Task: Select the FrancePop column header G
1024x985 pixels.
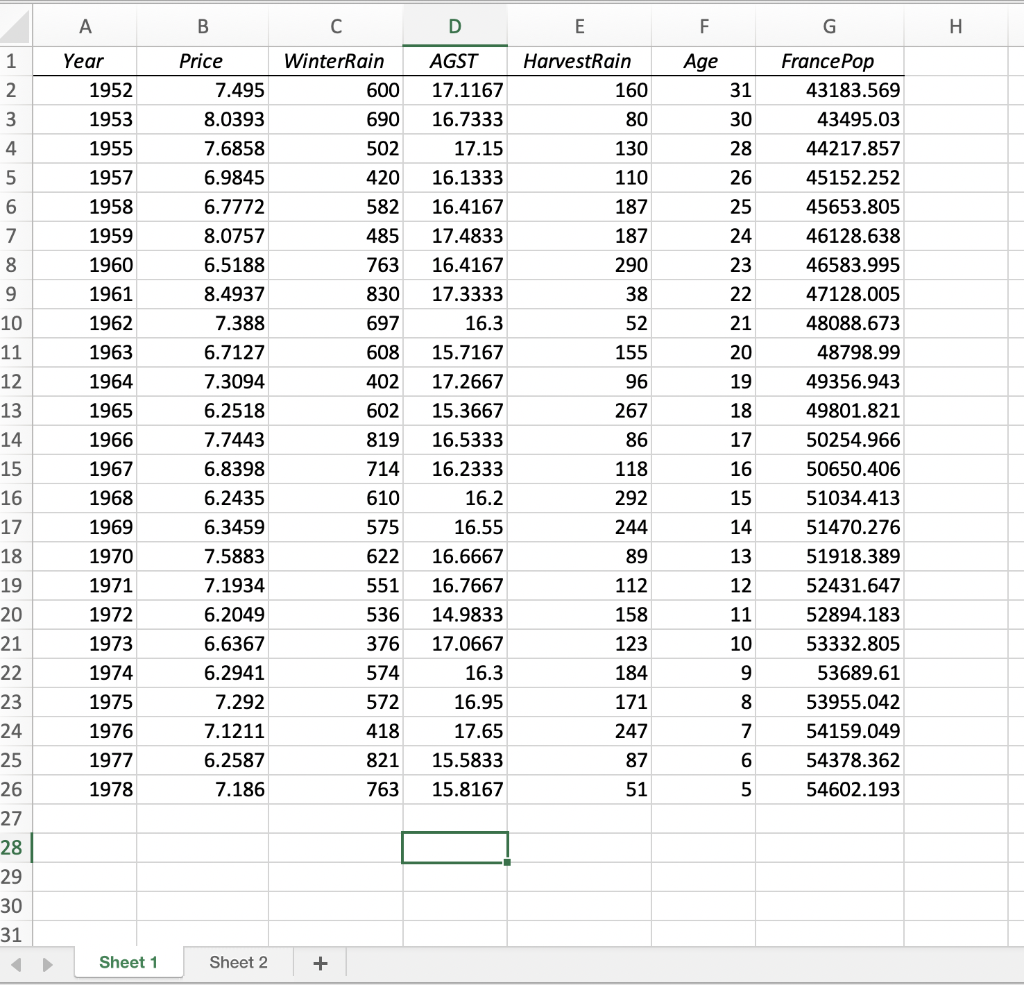Action: [828, 27]
